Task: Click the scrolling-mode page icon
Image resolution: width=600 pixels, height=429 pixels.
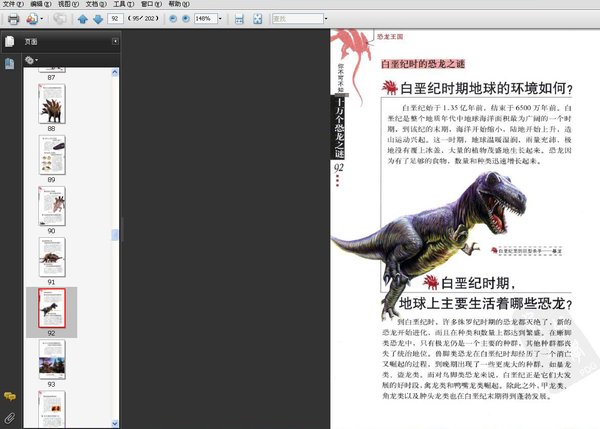Action: coord(239,19)
